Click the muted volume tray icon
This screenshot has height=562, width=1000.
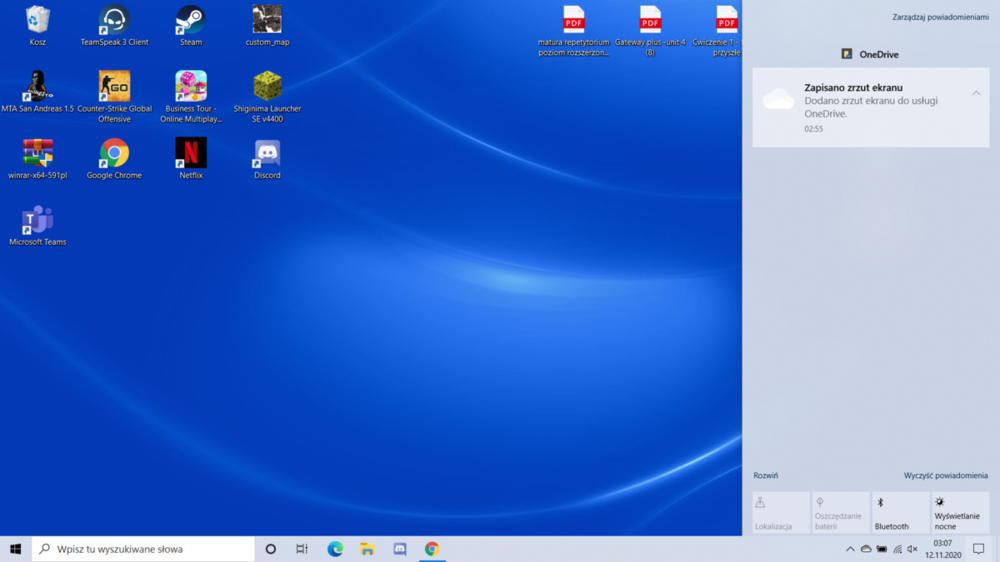click(x=913, y=549)
